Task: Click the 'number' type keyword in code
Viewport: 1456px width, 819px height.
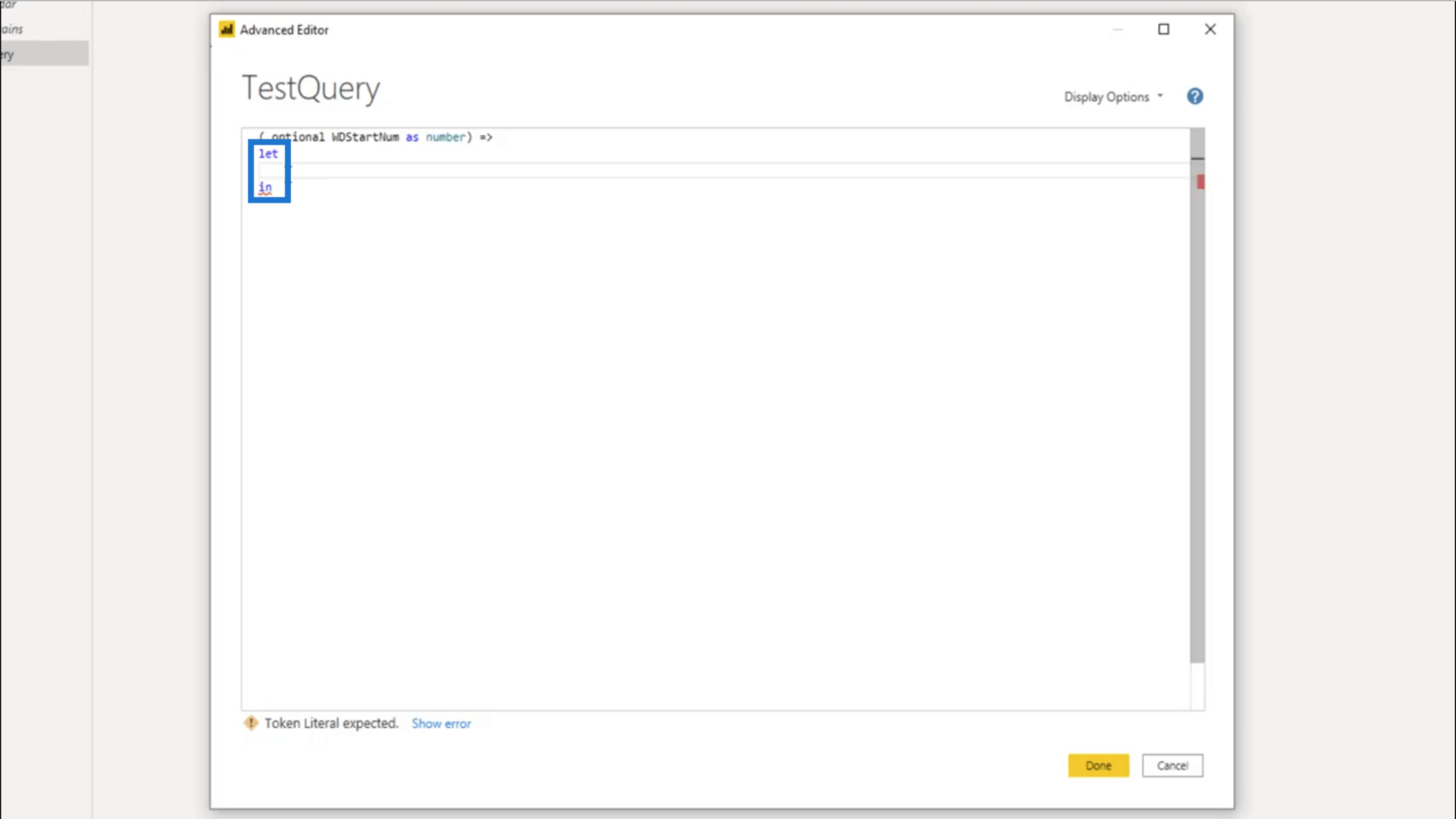Action: point(445,137)
